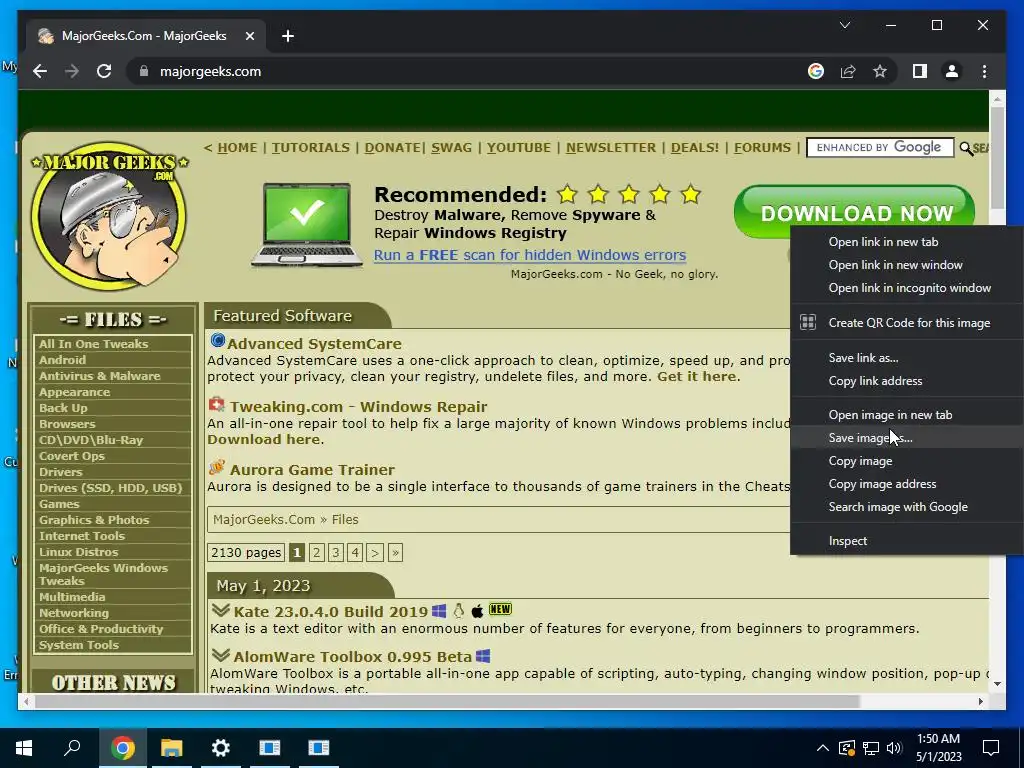The height and width of the screenshot is (768, 1024).
Task: Open Antivirus & Malware category
Action: tap(99, 376)
